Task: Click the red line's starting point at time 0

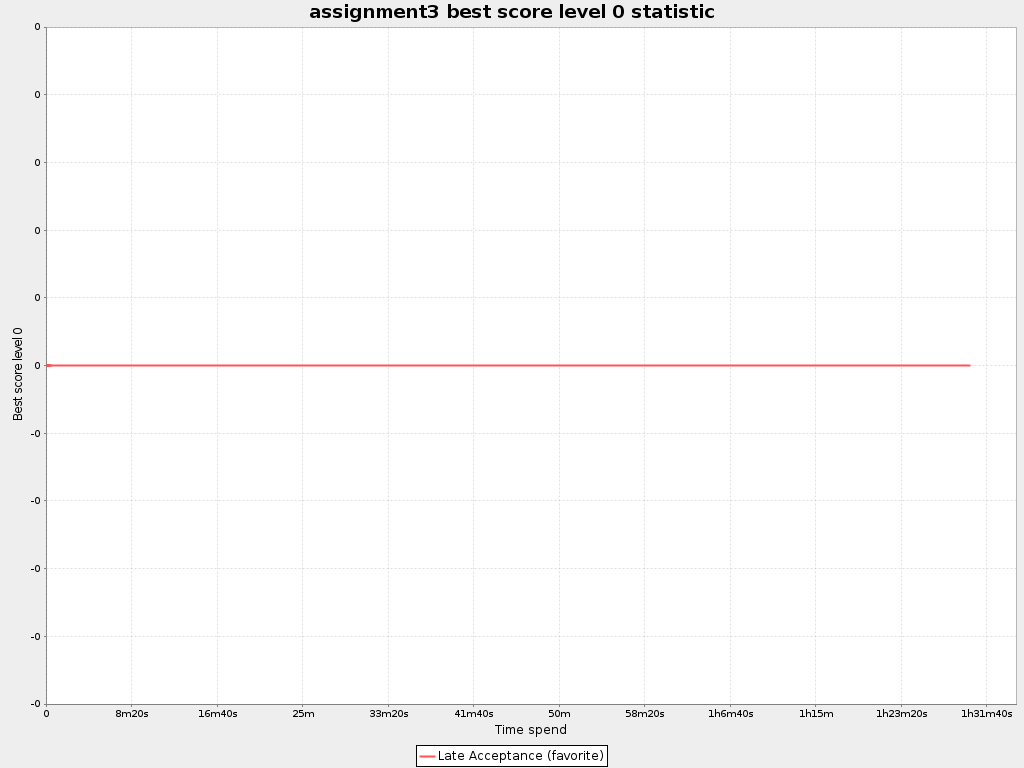Action: pos(47,365)
